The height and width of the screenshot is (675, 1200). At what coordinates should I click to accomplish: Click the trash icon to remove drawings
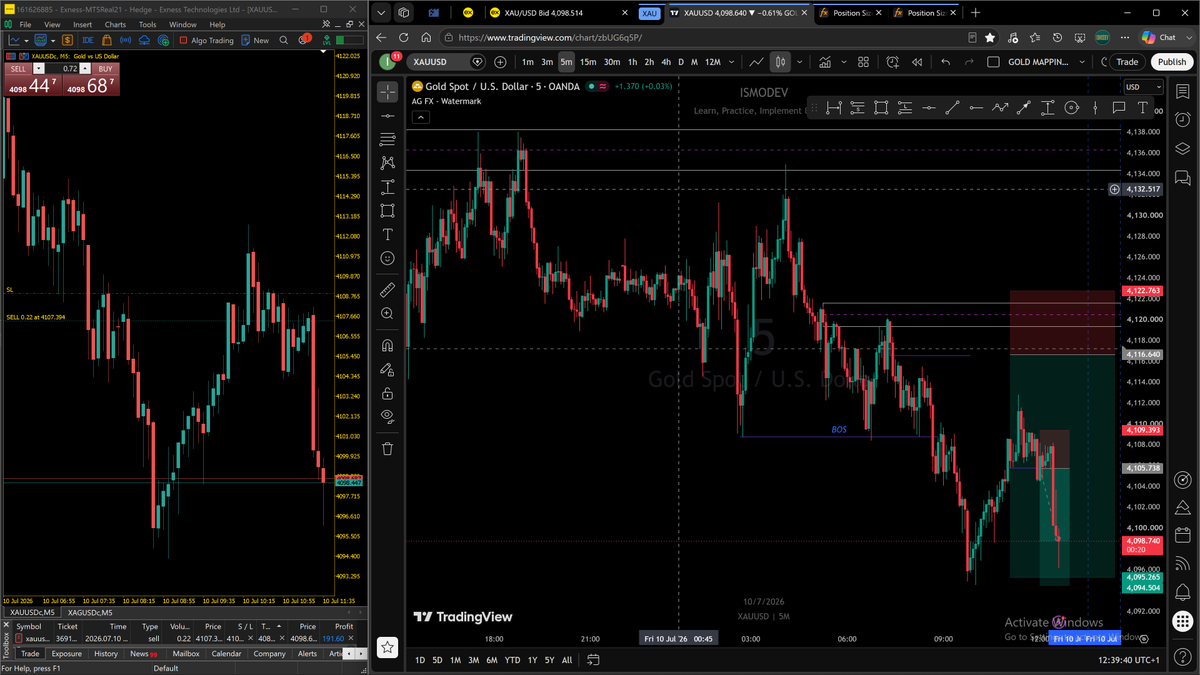tap(387, 449)
